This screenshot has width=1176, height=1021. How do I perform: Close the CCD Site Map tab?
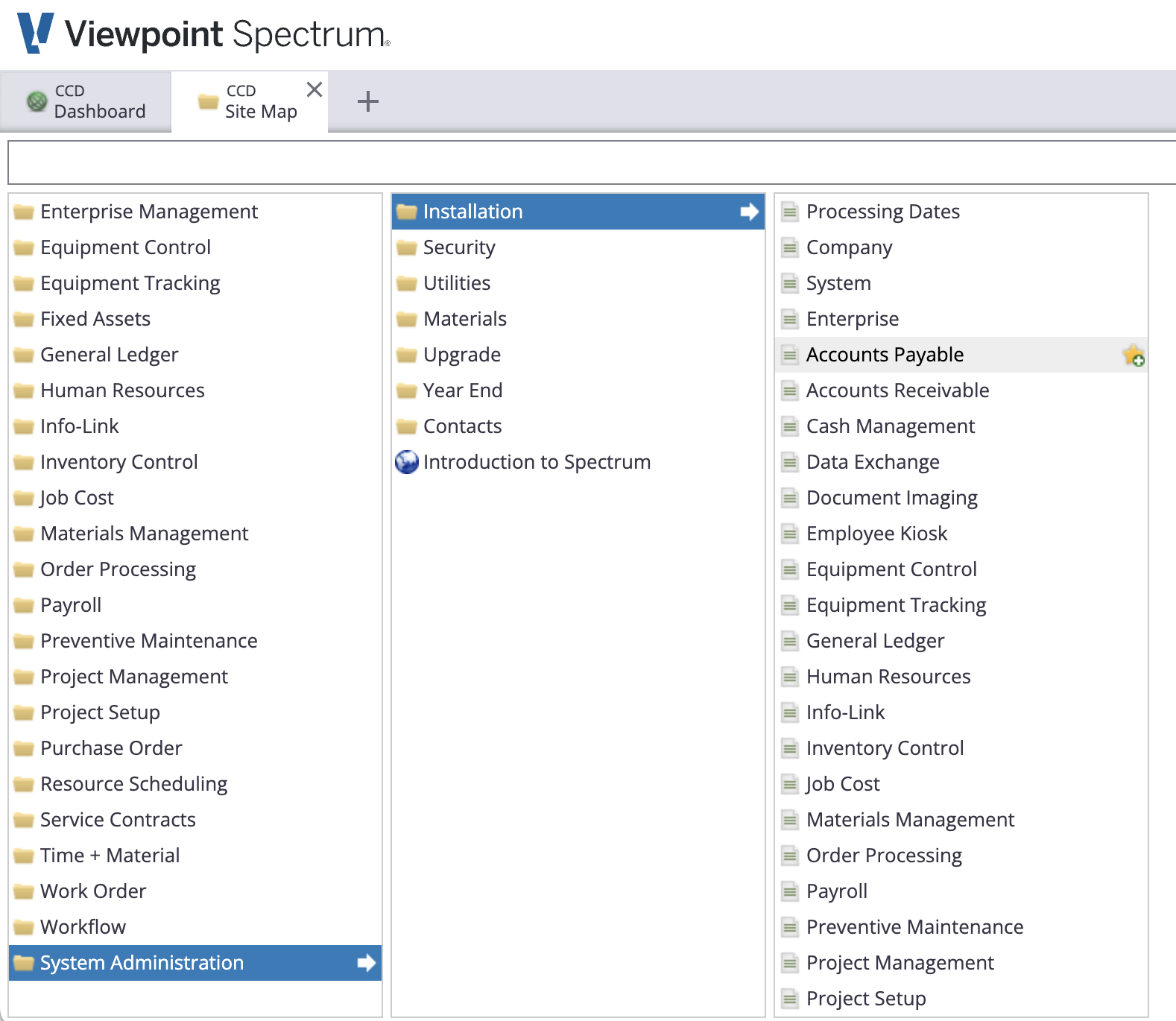click(314, 89)
